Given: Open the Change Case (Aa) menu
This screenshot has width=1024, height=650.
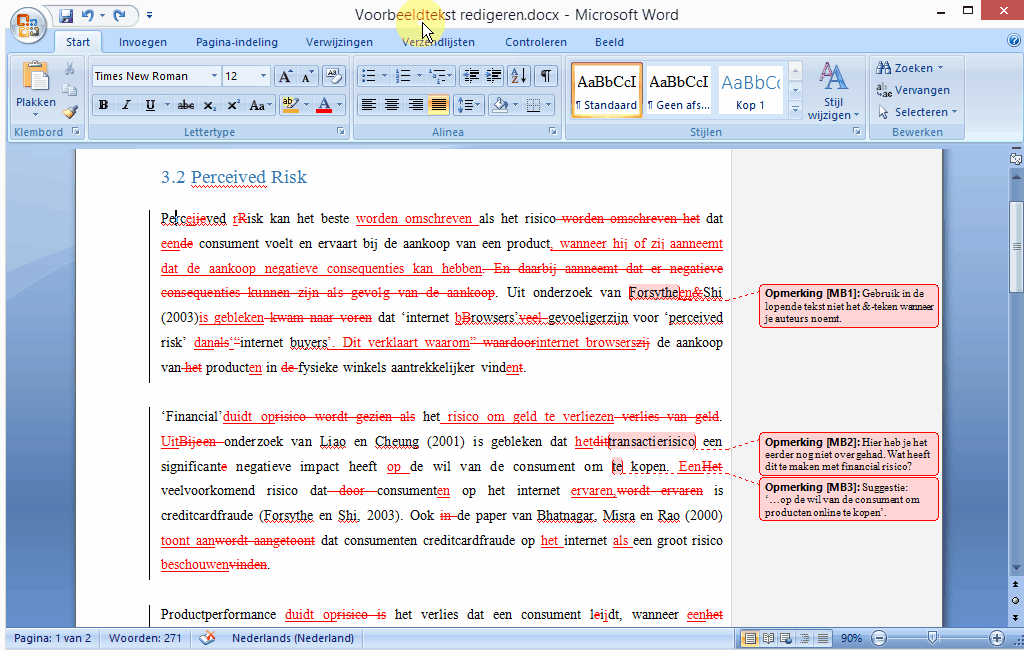Looking at the screenshot, I should tap(259, 105).
